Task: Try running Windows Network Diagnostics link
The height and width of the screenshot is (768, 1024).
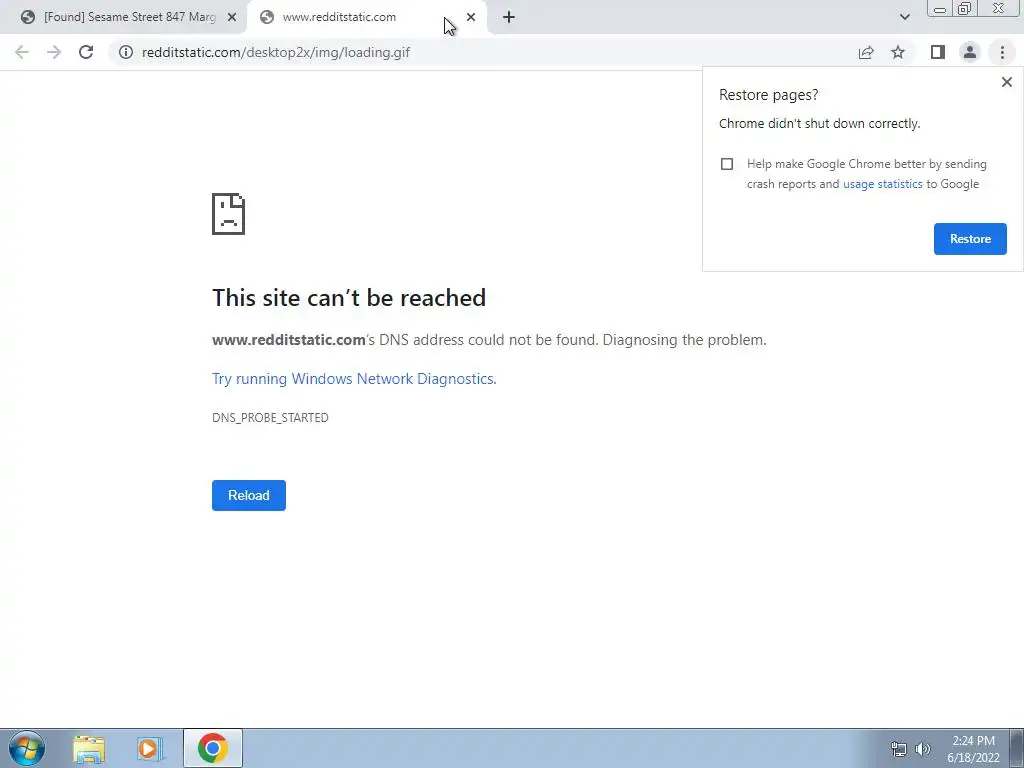Action: [354, 379]
